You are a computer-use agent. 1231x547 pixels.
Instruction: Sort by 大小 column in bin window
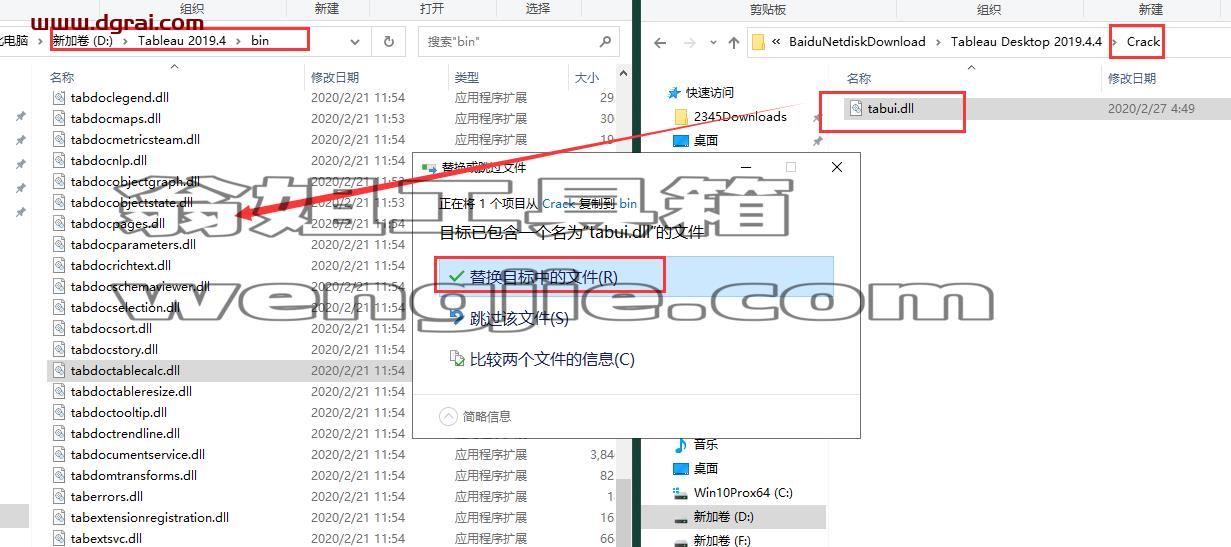coord(586,77)
